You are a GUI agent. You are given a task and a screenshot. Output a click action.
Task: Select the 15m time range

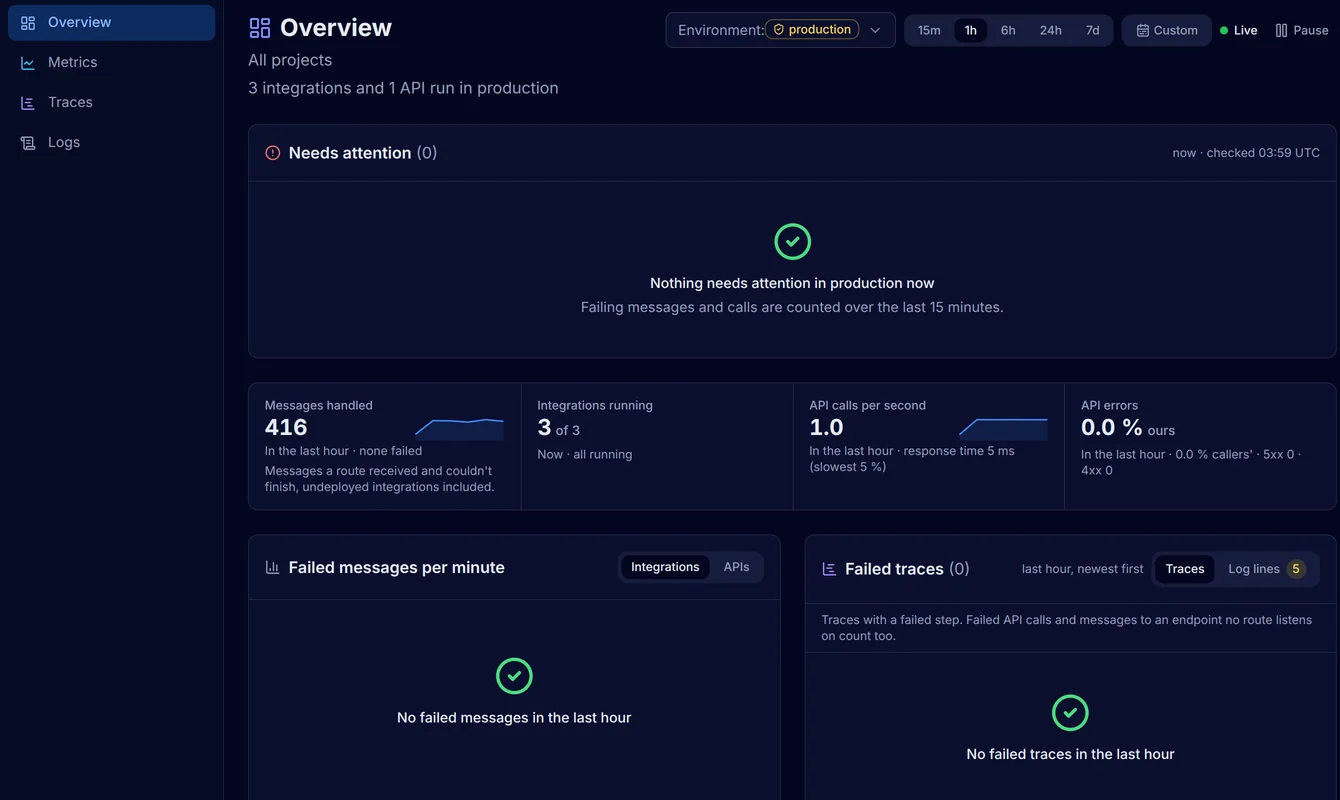929,30
